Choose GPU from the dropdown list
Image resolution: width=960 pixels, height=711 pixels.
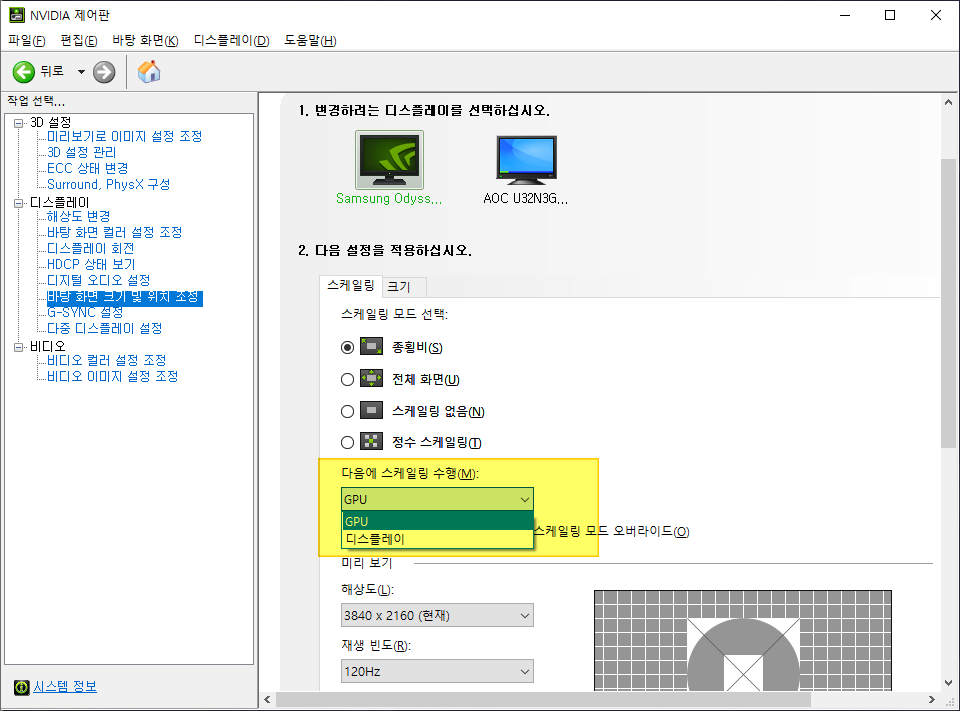(437, 521)
